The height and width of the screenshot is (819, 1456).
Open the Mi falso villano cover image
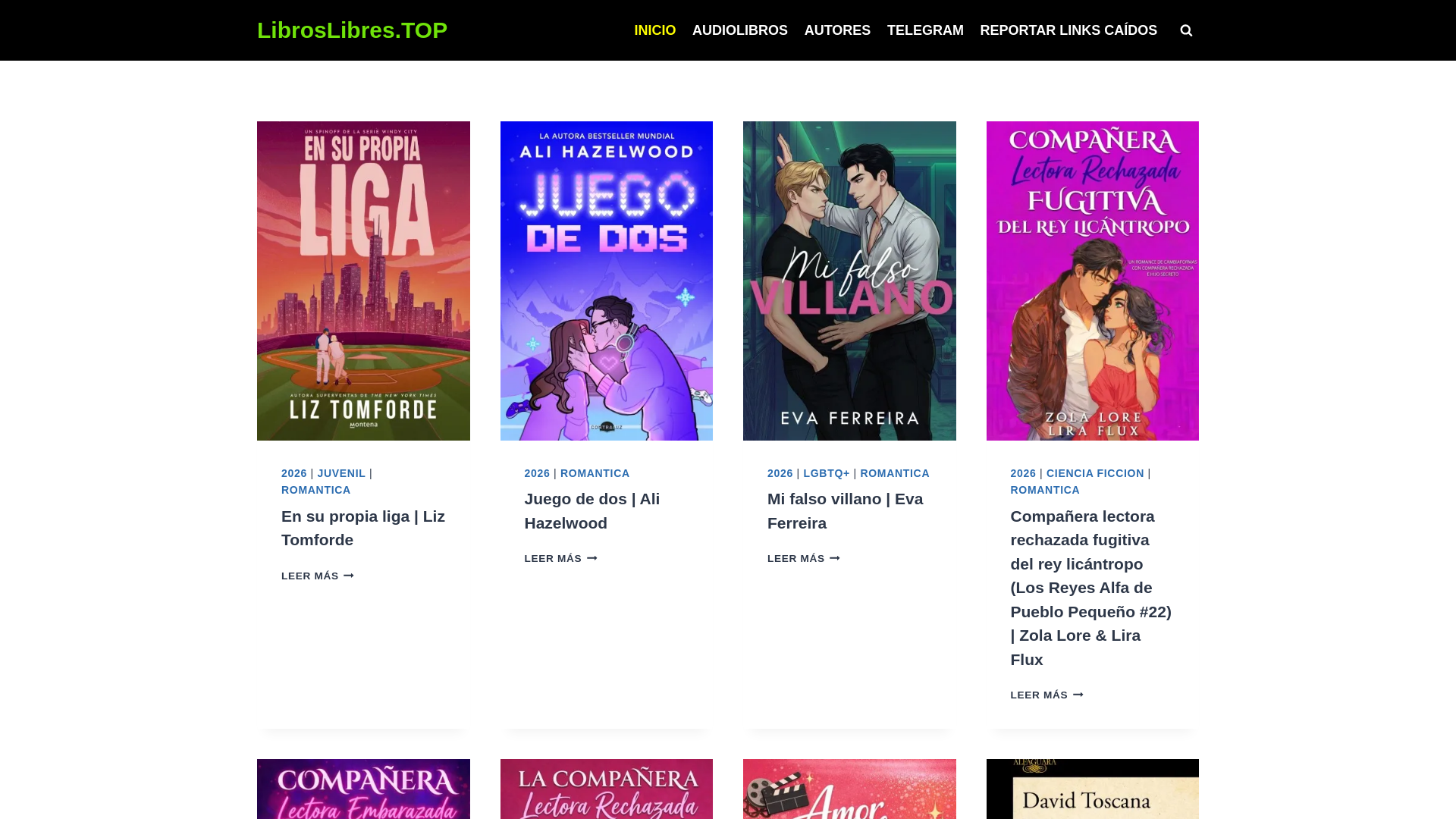click(849, 281)
